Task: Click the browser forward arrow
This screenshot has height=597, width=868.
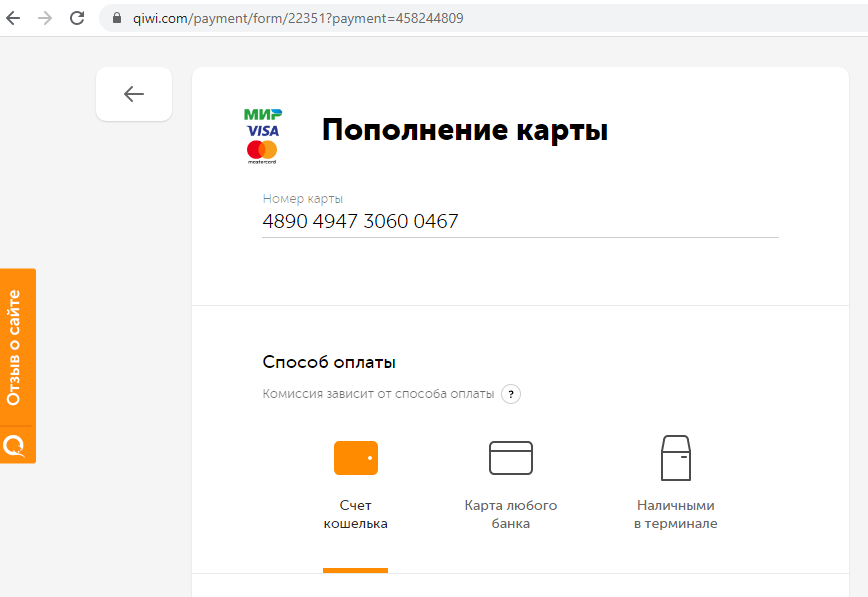Action: [x=45, y=18]
